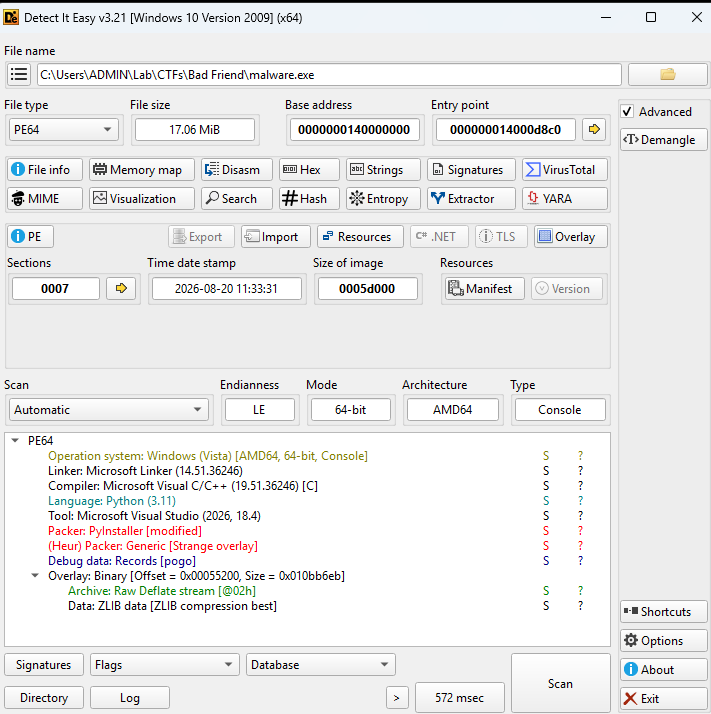The width and height of the screenshot is (711, 714).
Task: Click the Directory button
Action: coord(44,698)
